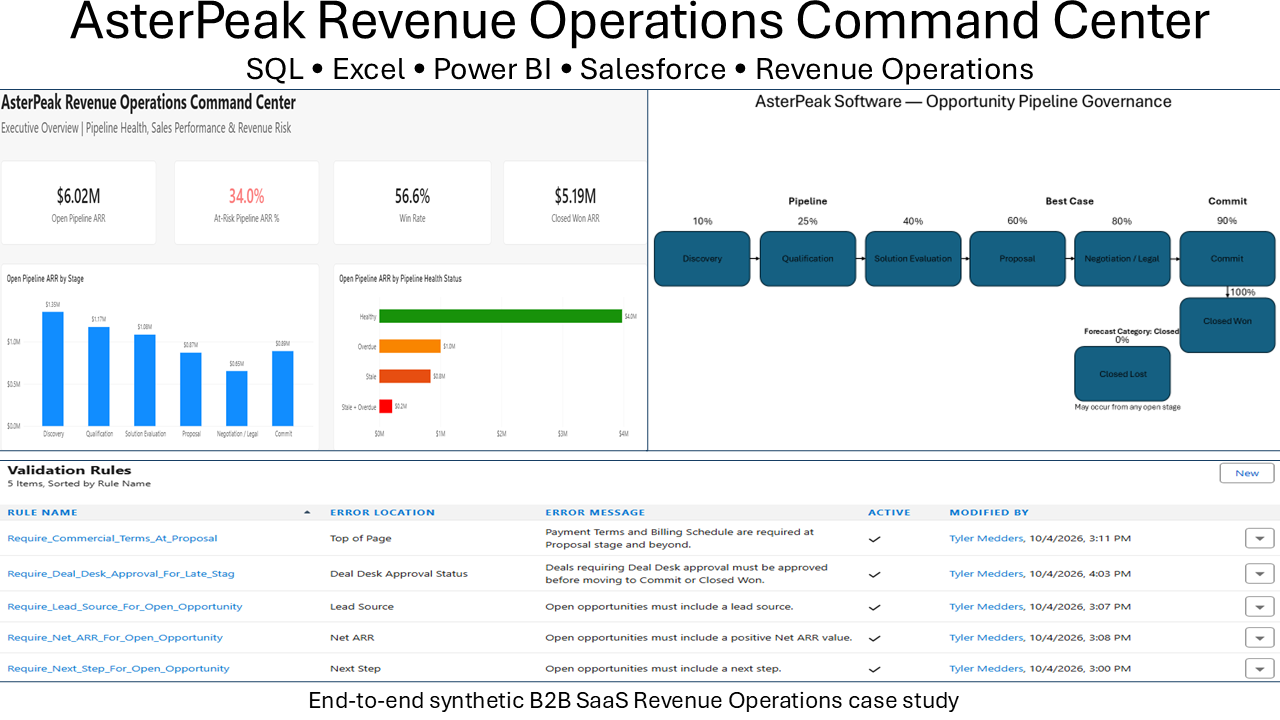Select the Solution Evaluation stage box
This screenshot has height=720, width=1280.
click(x=913, y=259)
